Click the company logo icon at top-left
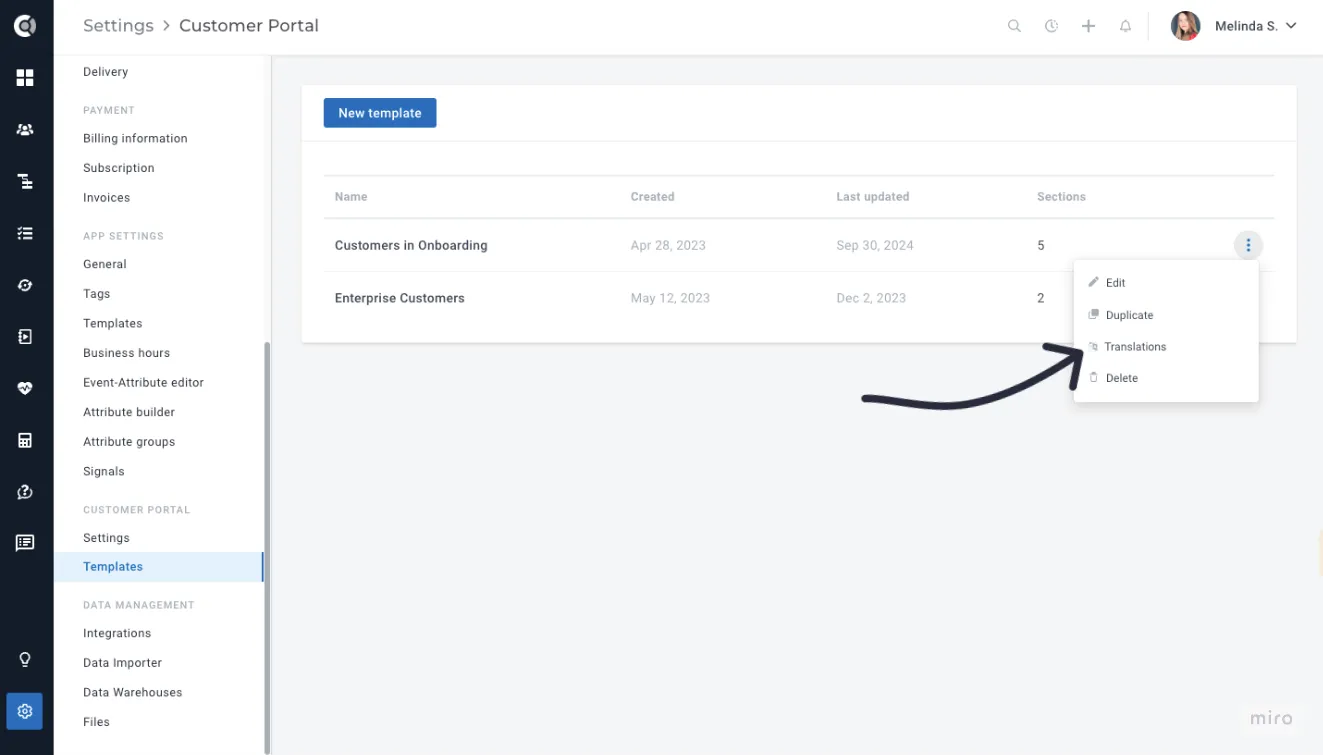Screen dimensions: 1323x755 click(x=25, y=26)
